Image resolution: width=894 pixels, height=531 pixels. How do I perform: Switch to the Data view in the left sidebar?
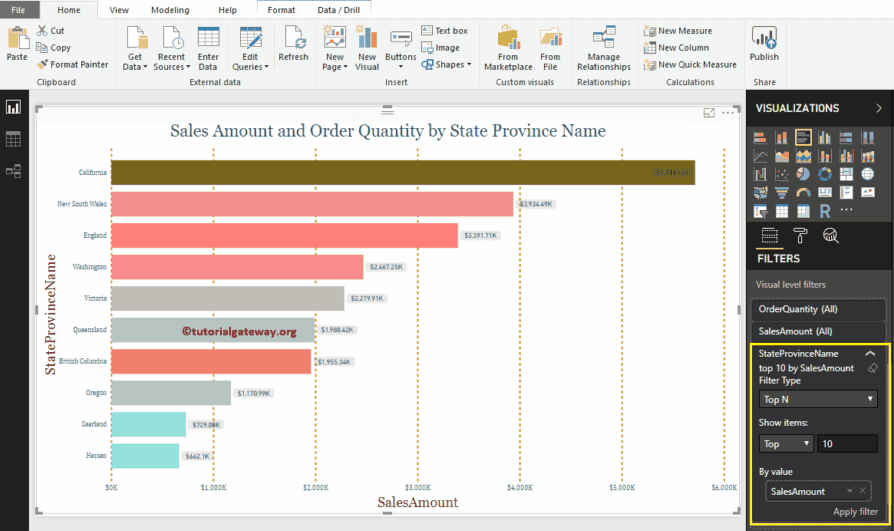click(x=14, y=139)
